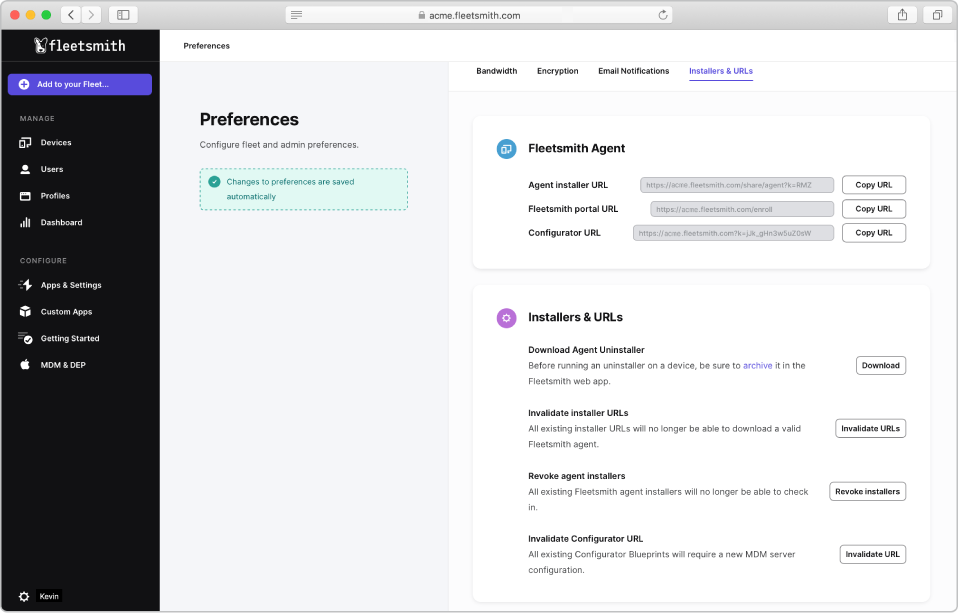Switch to the Encryption tab

558,71
